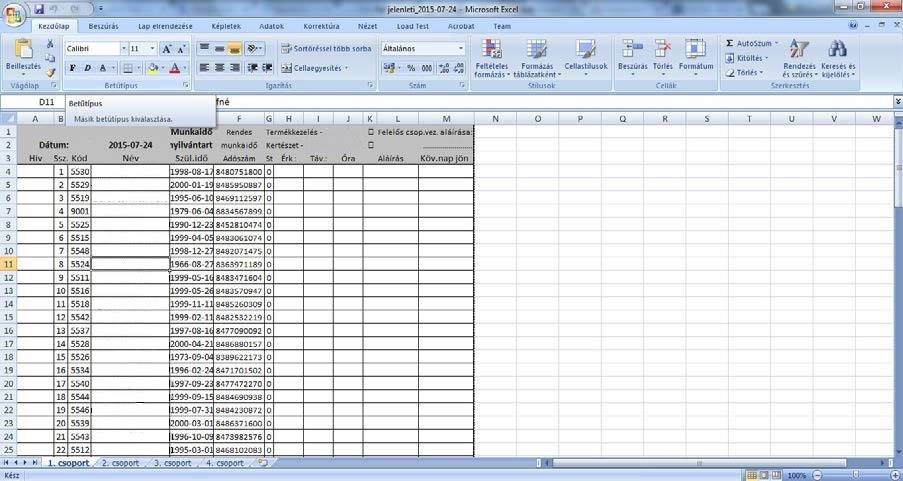
Task: Open the Calibri font name dropdown
Action: pyautogui.click(x=92, y=48)
